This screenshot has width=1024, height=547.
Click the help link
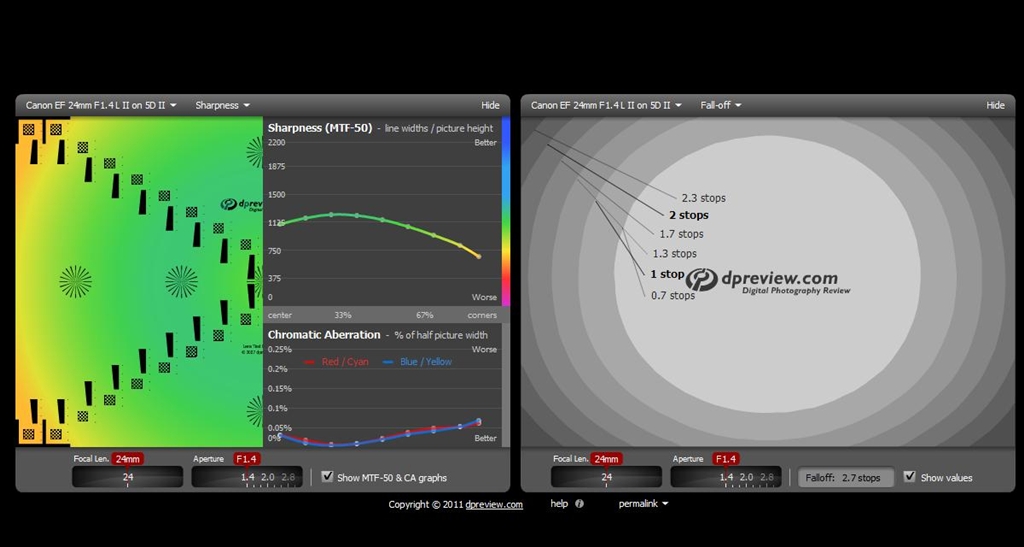[x=559, y=504]
